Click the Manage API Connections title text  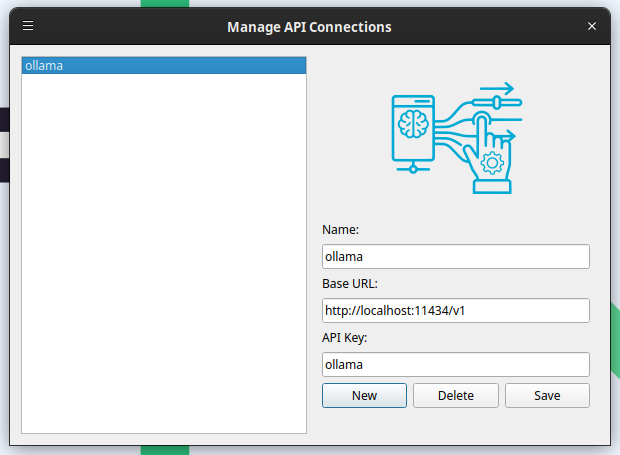click(309, 27)
